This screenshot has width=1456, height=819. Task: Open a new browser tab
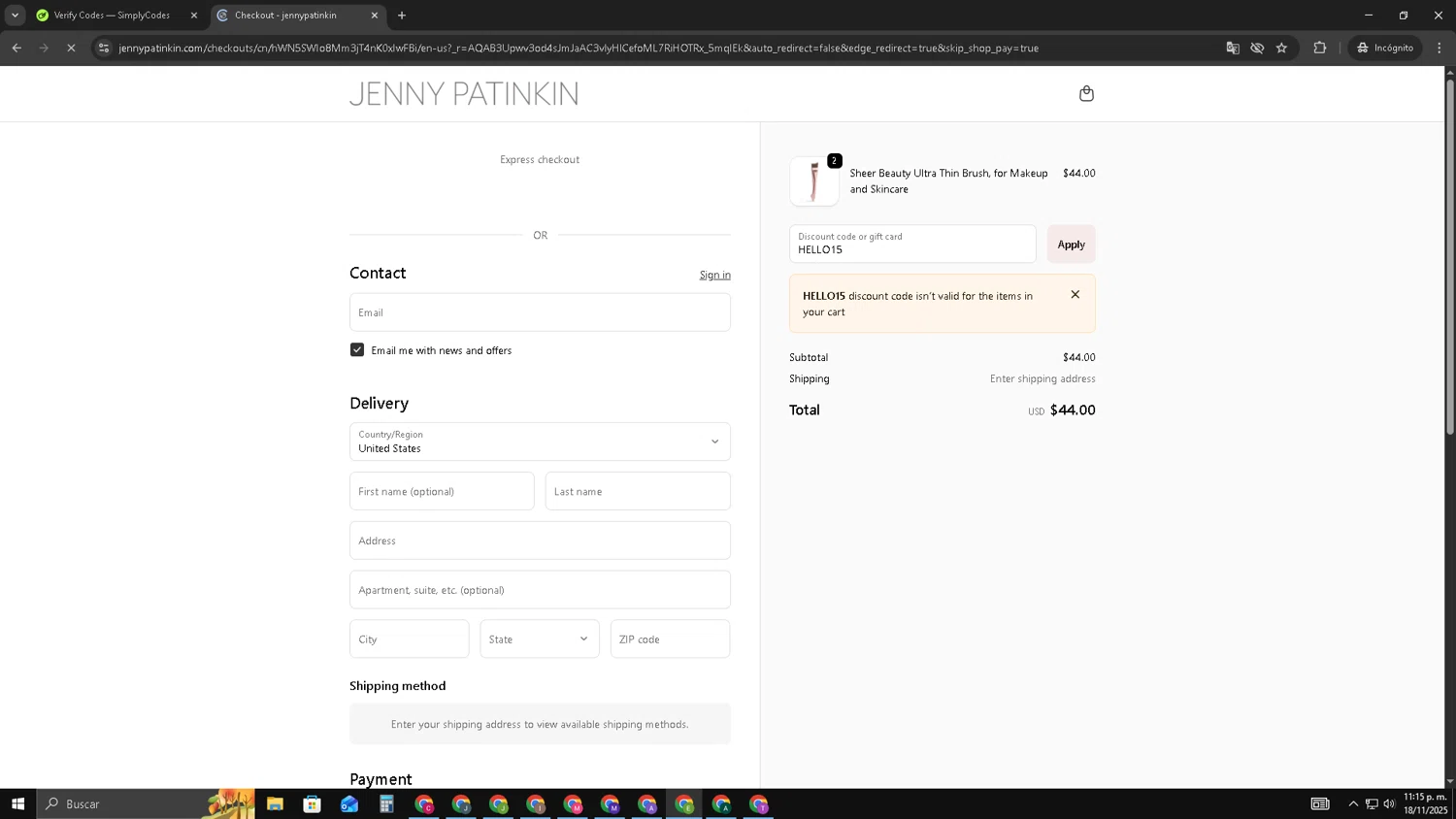pos(402,16)
